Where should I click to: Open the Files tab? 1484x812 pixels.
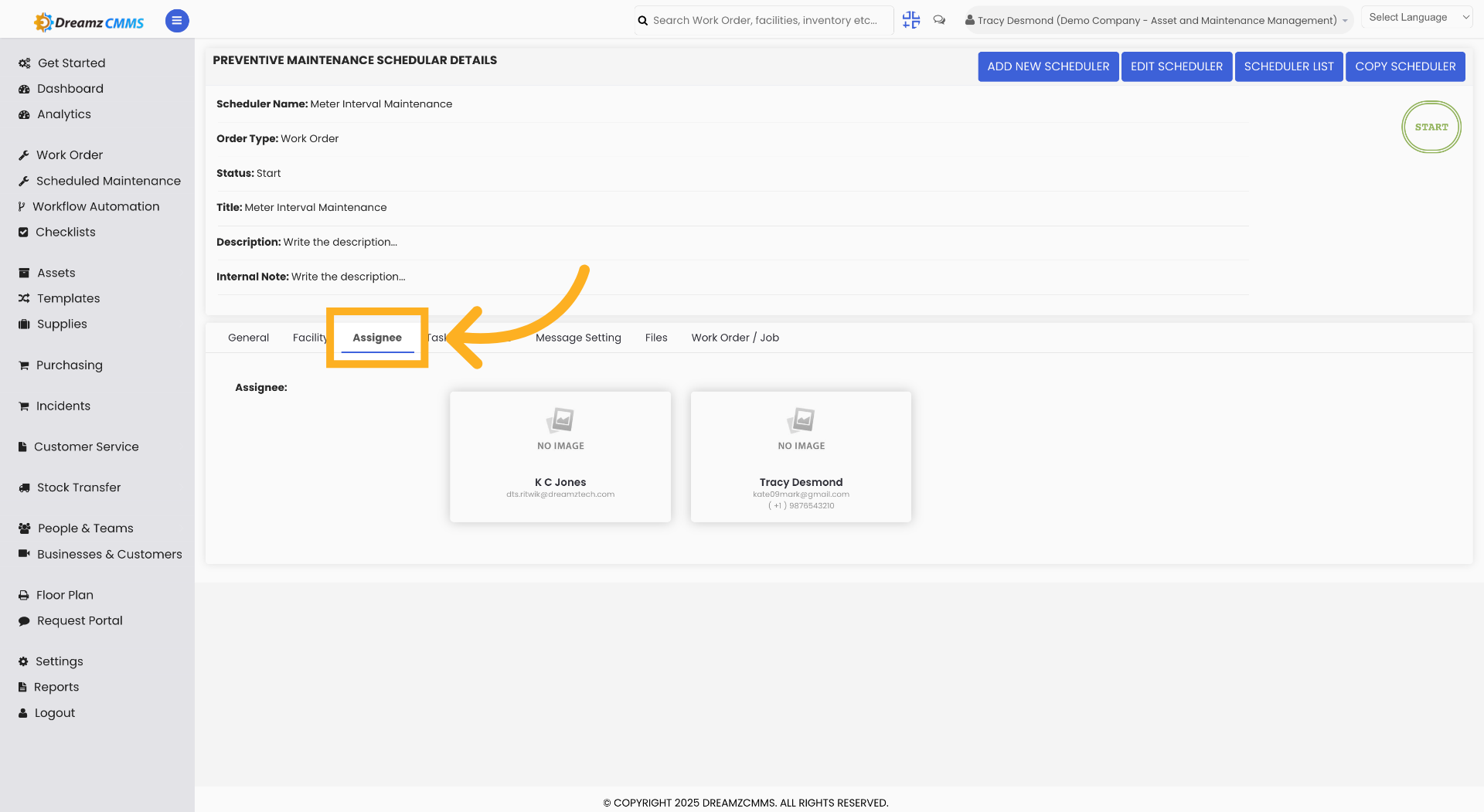(x=656, y=338)
